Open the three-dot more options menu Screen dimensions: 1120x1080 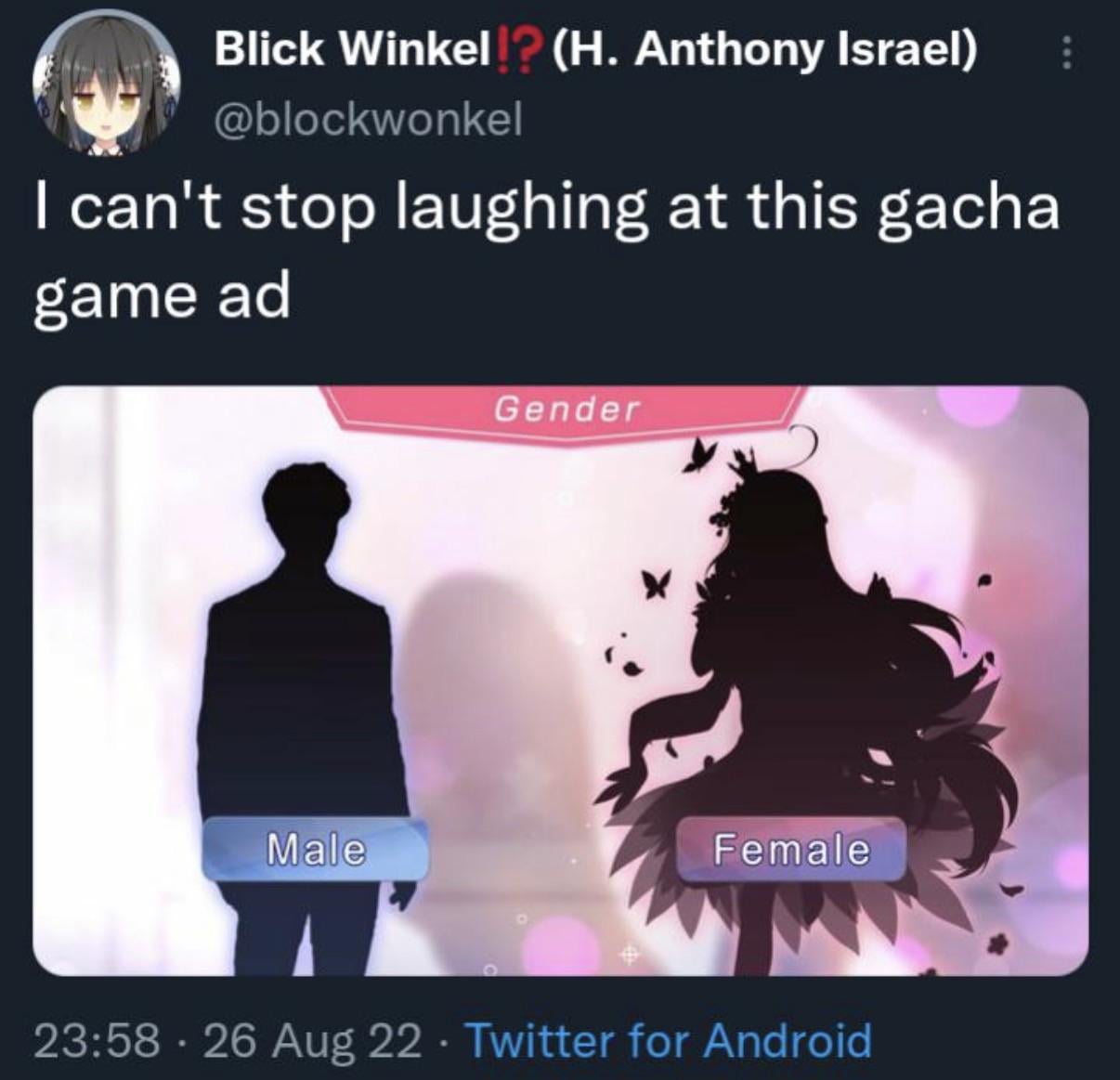coord(1066,53)
